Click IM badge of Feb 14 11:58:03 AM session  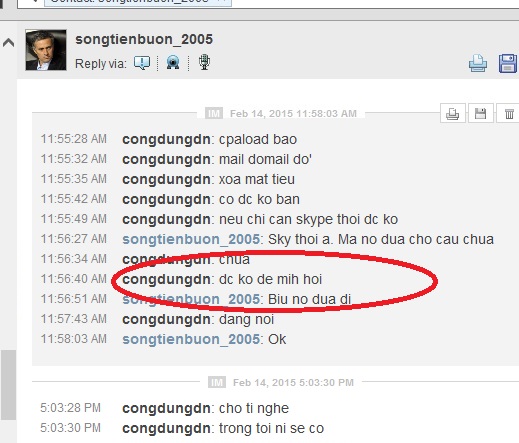pos(214,113)
